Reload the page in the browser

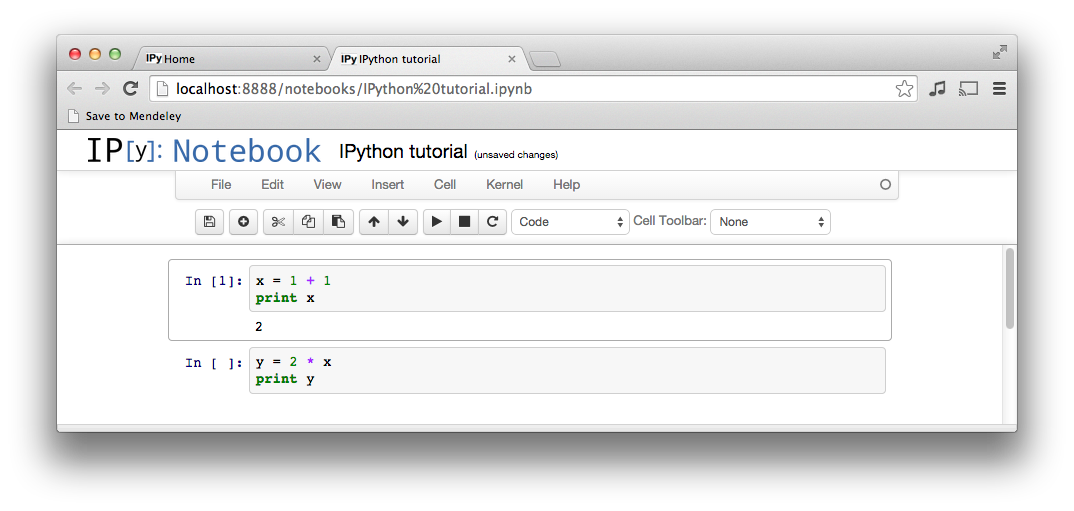click(x=130, y=89)
